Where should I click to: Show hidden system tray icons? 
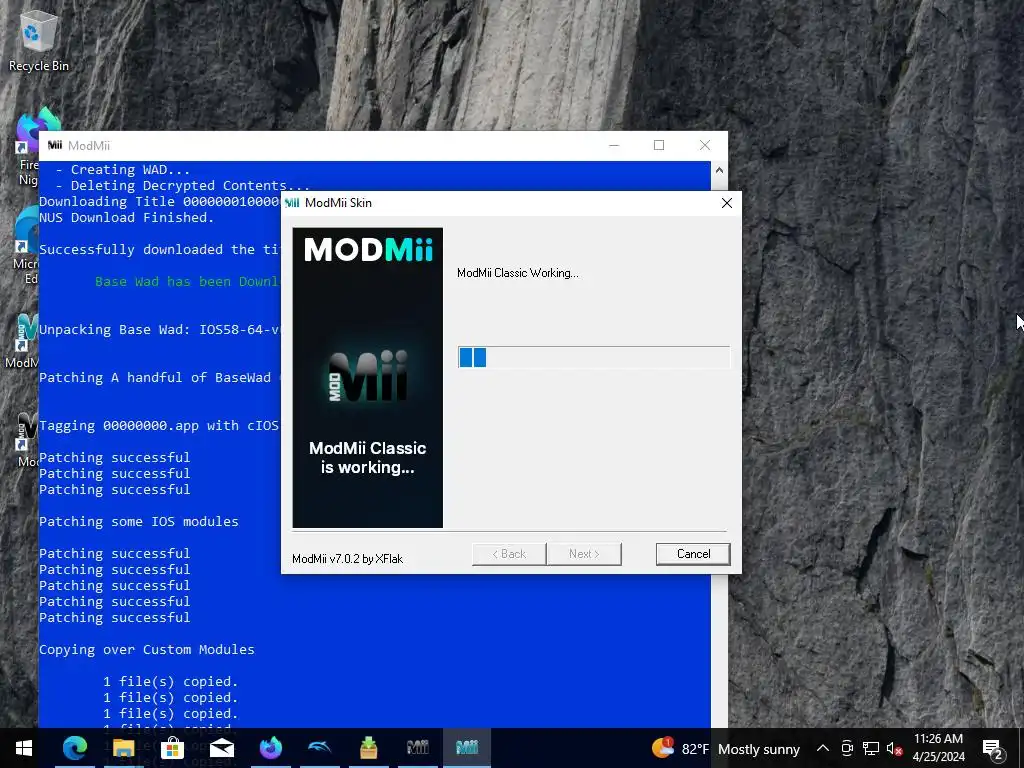tap(823, 748)
